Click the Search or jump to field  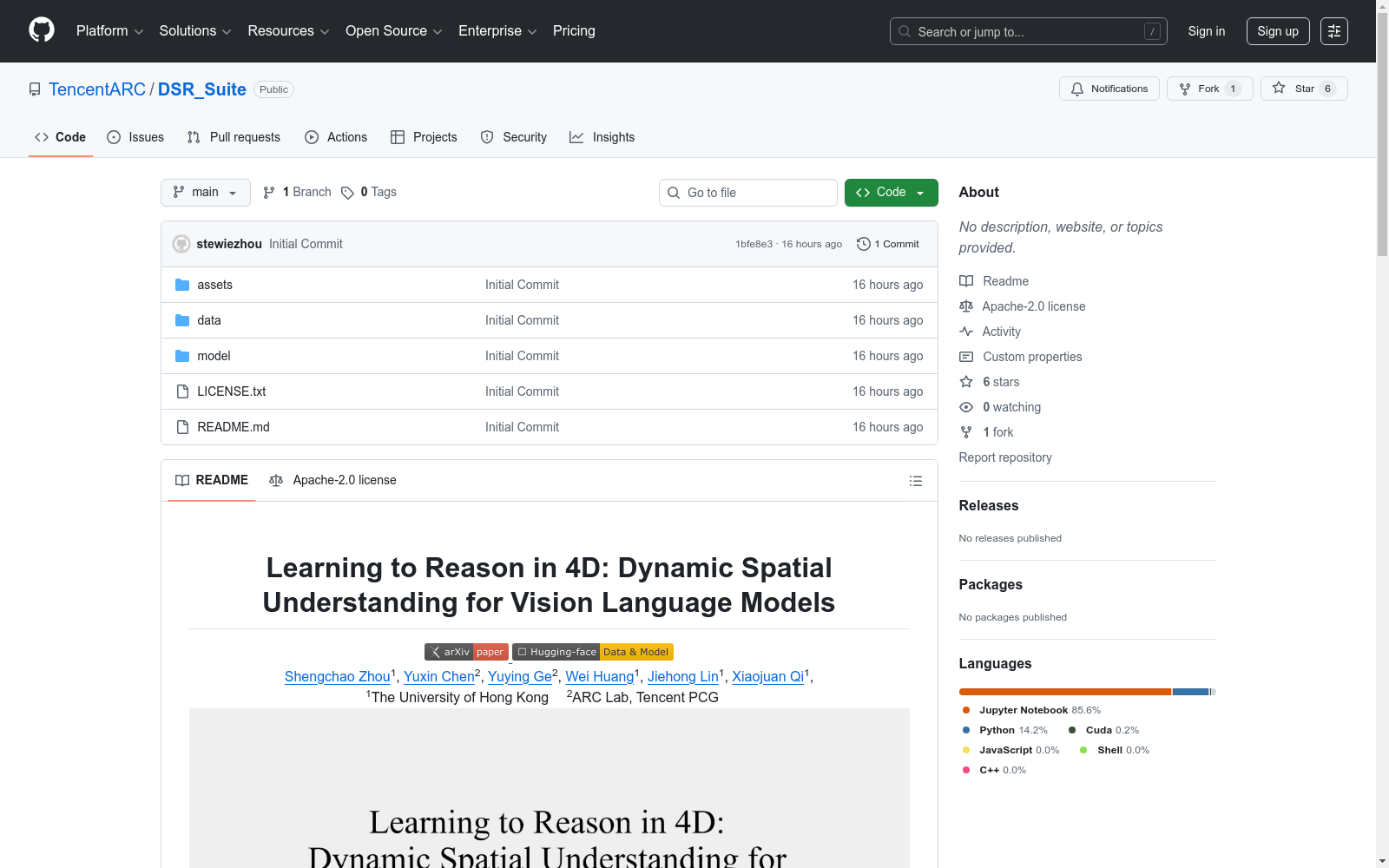pyautogui.click(x=1029, y=31)
